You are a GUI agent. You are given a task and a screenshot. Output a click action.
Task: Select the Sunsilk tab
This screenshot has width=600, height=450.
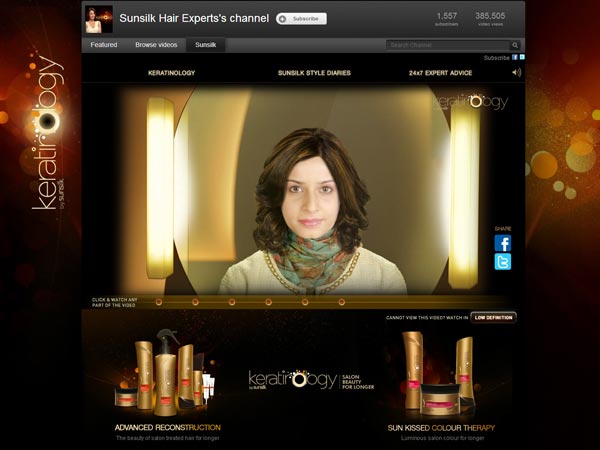(205, 45)
